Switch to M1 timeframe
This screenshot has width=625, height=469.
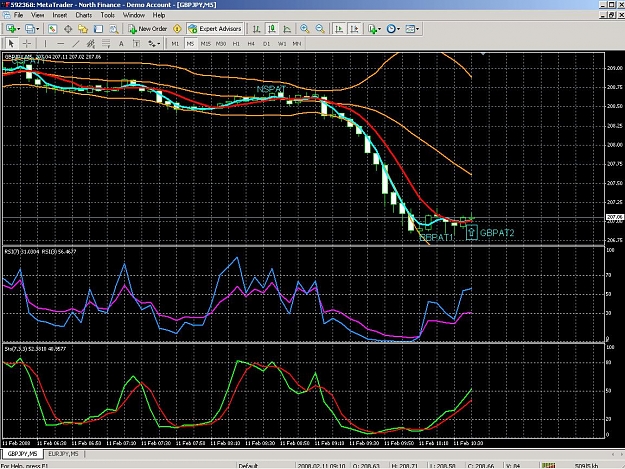point(175,43)
